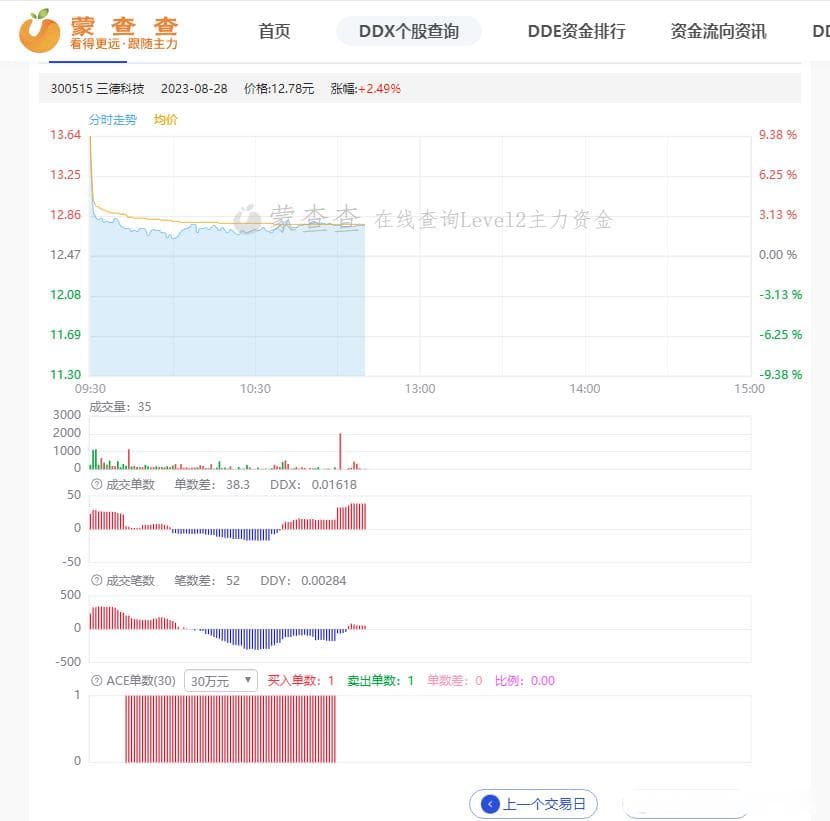
Task: Click the 9.38 % top percent label
Action: pyautogui.click(x=778, y=134)
